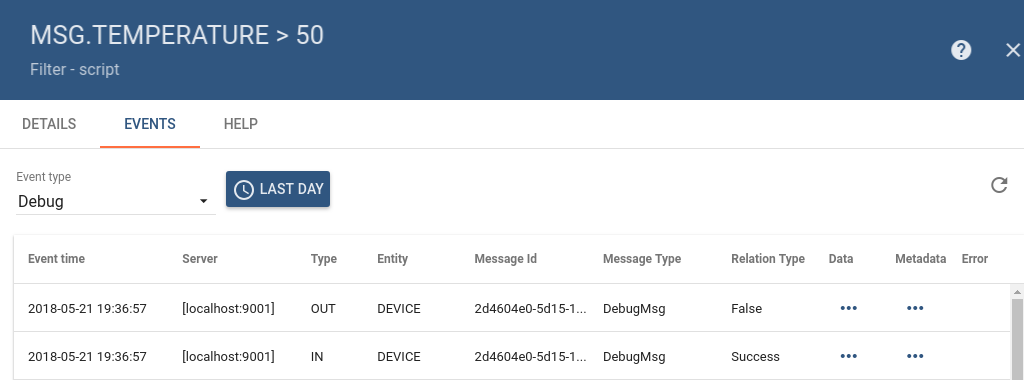Click the LAST DAY time window button
1024x380 pixels.
click(x=278, y=189)
